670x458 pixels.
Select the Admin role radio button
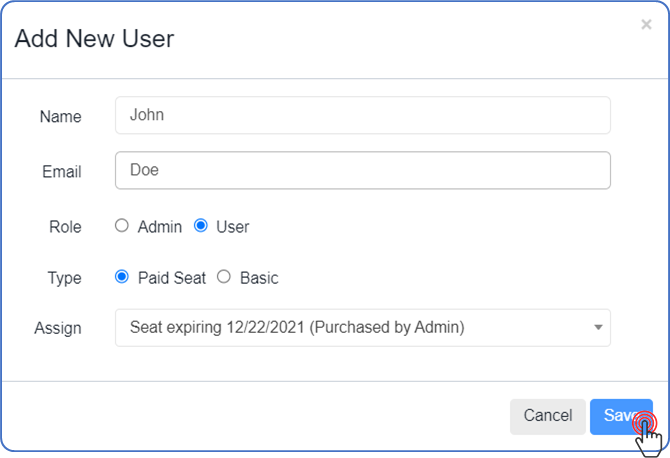click(x=122, y=226)
